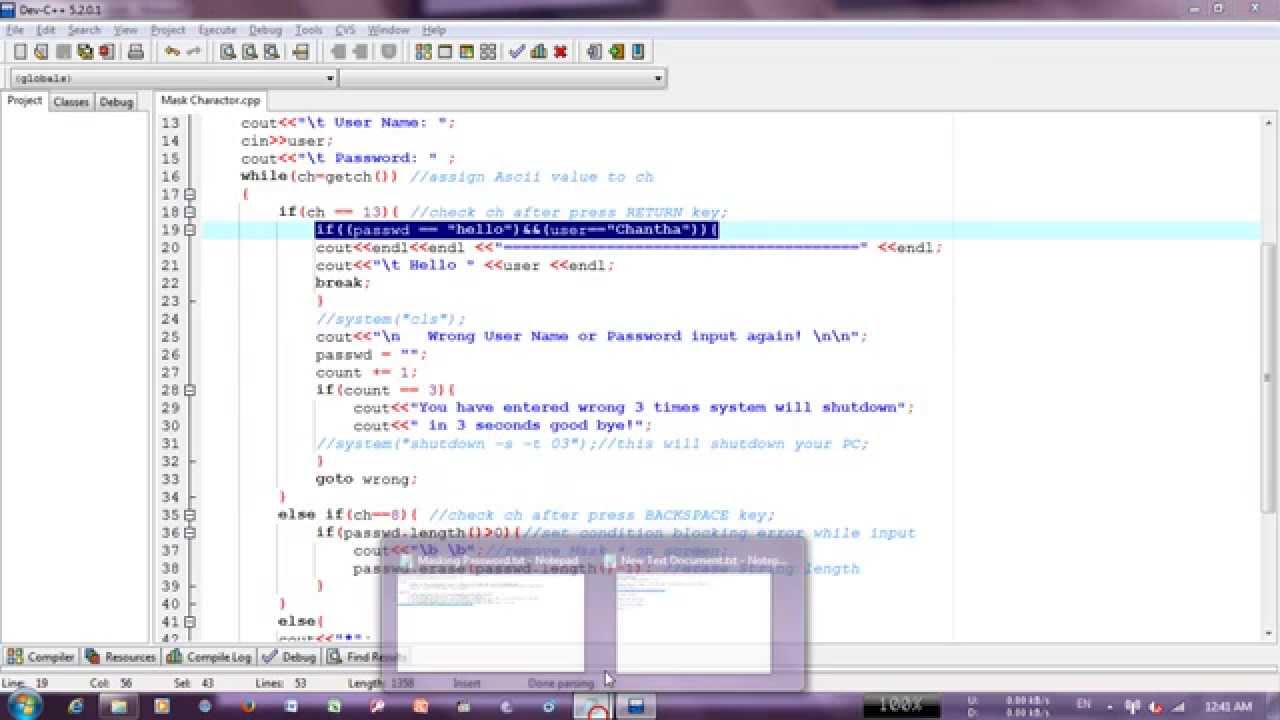Click the EN language indicator
The image size is (1280, 720).
pos(1084,706)
